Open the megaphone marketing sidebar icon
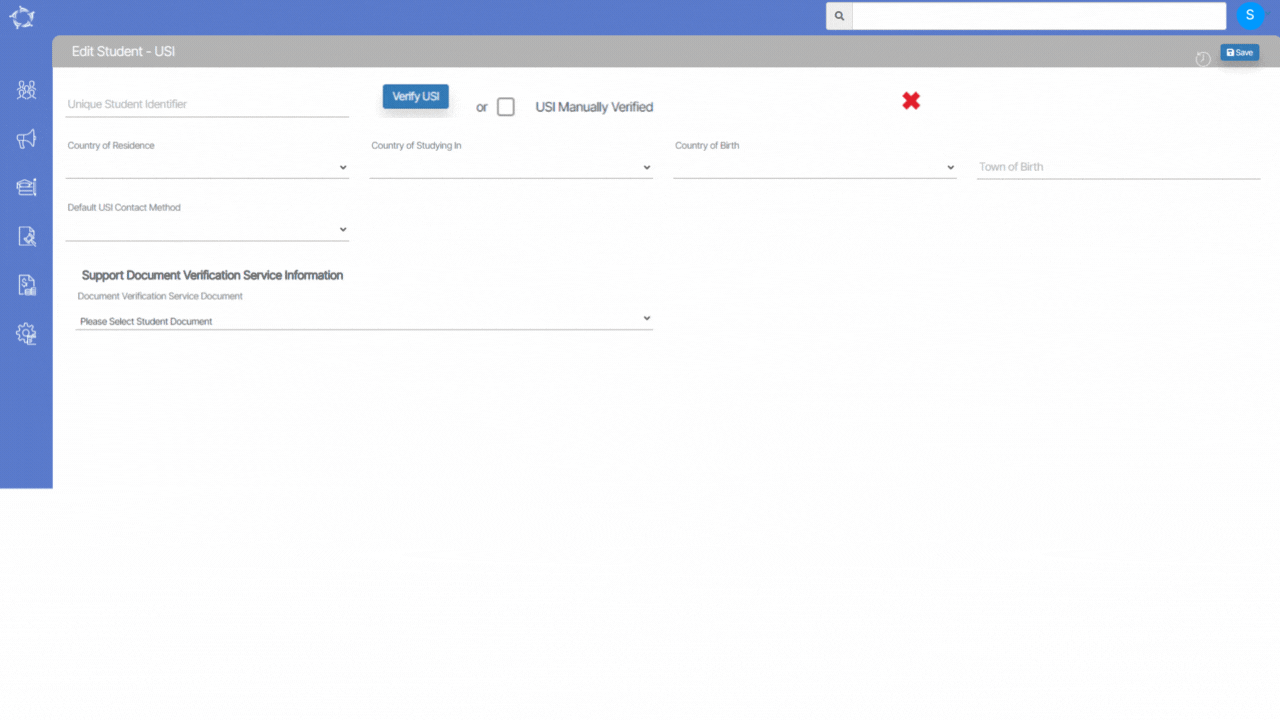 tap(27, 139)
